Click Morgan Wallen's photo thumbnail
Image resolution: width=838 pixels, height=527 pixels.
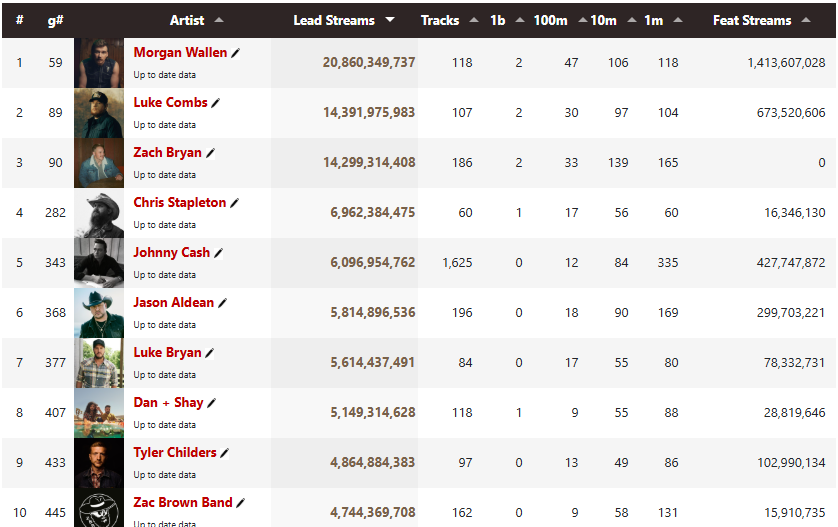click(99, 63)
